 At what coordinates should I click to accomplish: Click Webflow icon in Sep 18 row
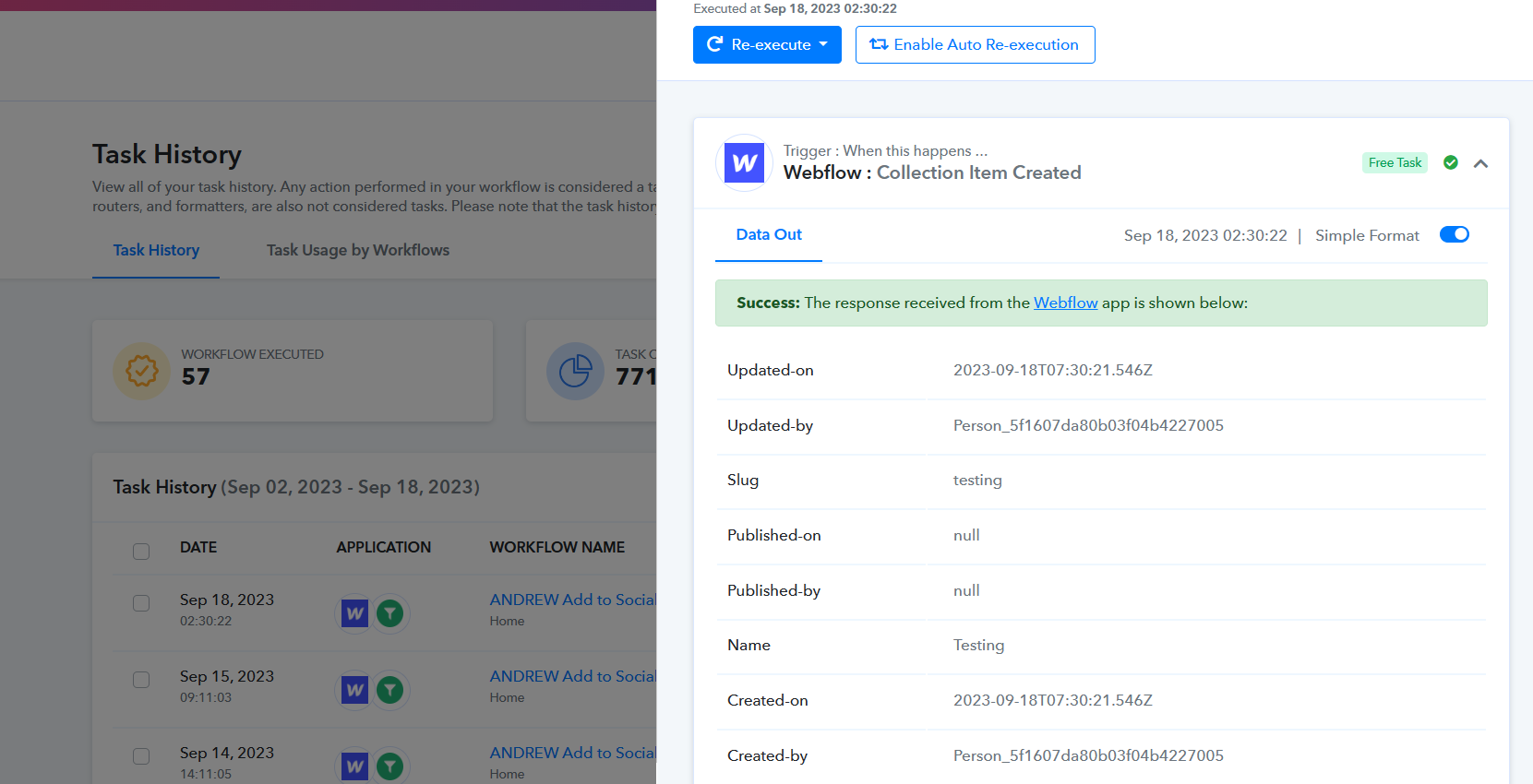(354, 613)
